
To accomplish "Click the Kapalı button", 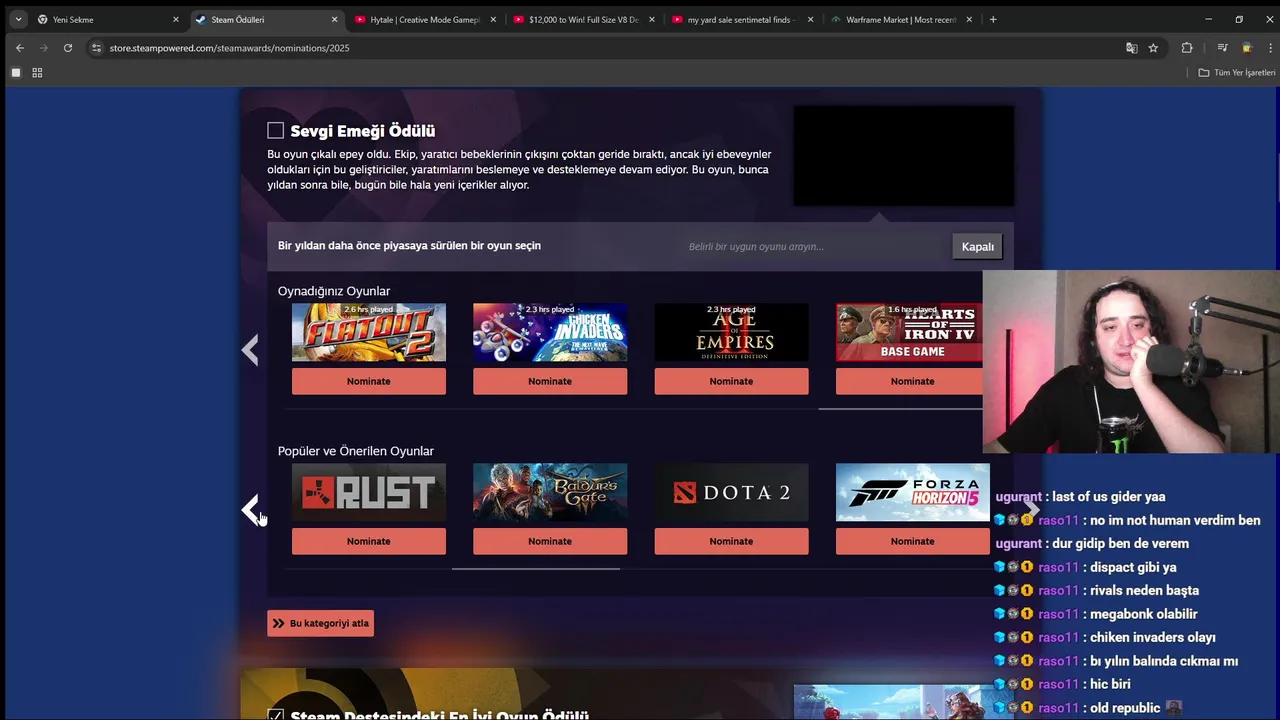I will [977, 247].
